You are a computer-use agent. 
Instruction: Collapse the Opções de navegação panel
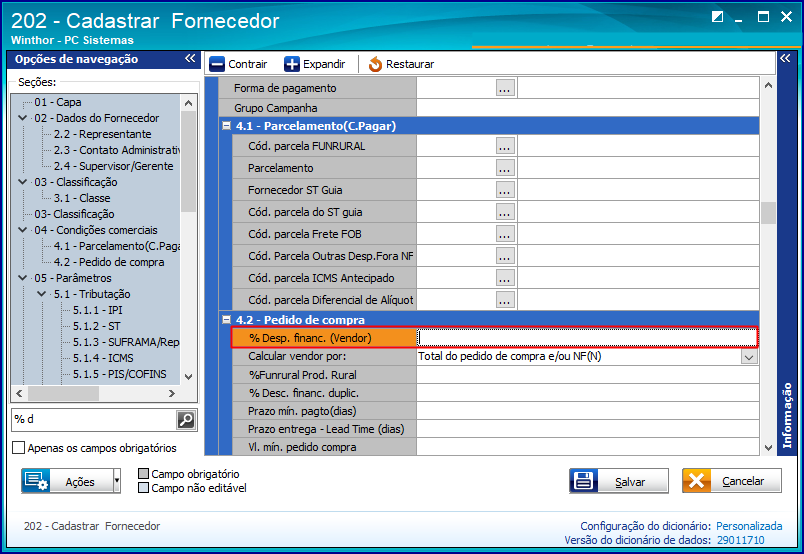(x=190, y=58)
